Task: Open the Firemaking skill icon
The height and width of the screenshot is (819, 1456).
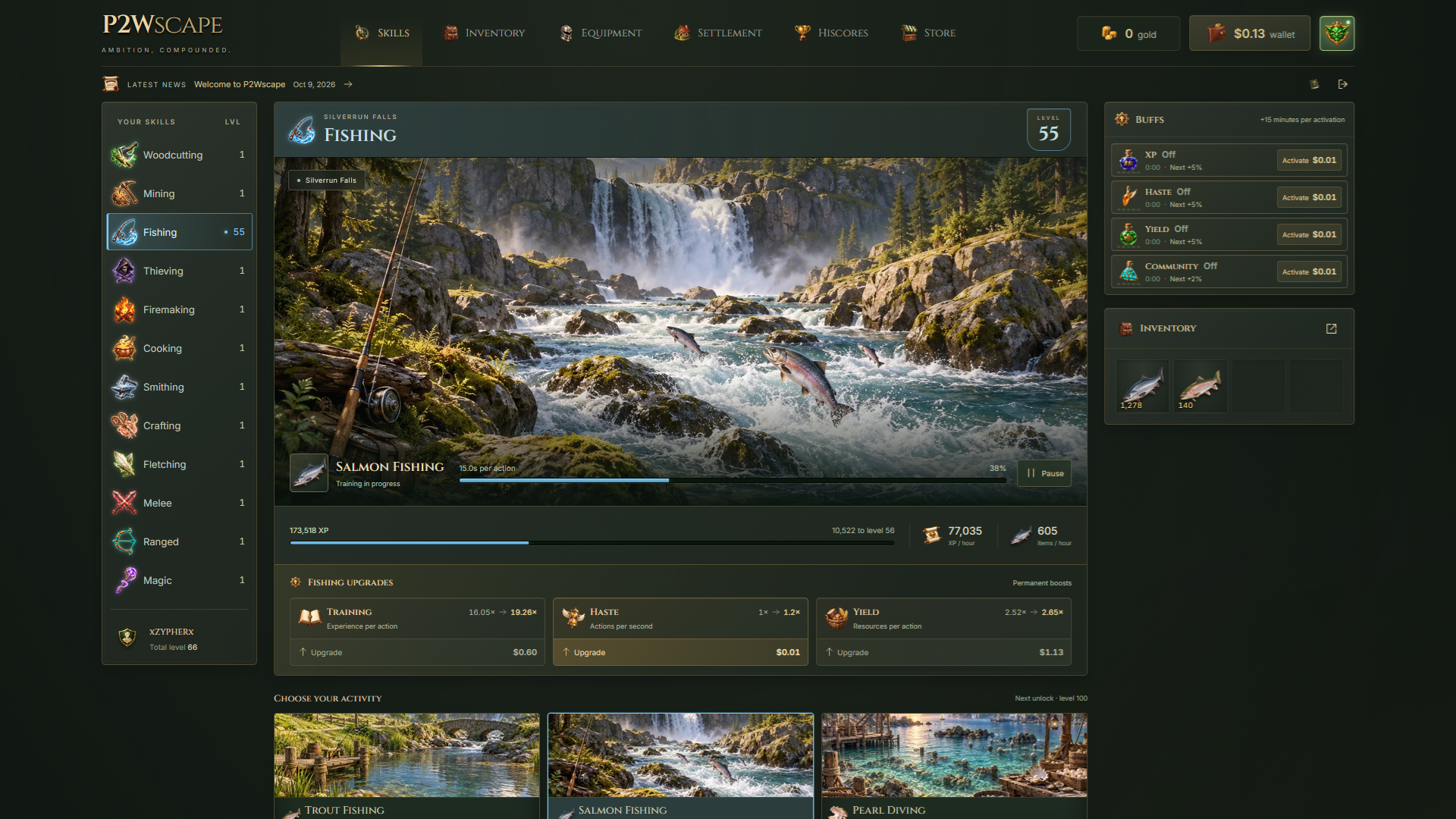Action: pyautogui.click(x=124, y=309)
